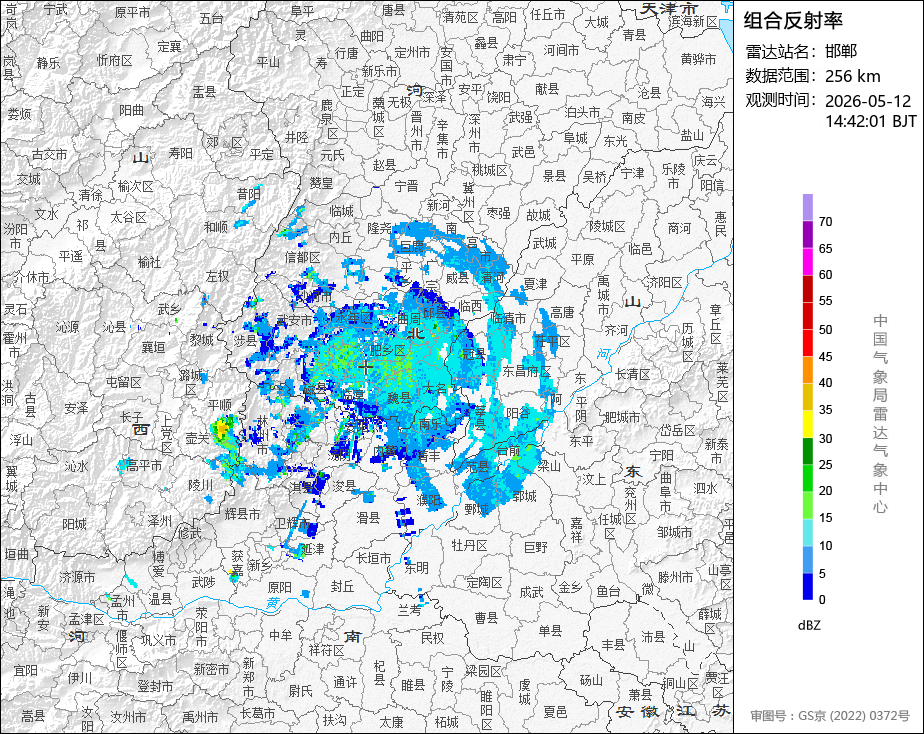Click the '济源市' map label
The width and height of the screenshot is (924, 734).
click(x=77, y=577)
